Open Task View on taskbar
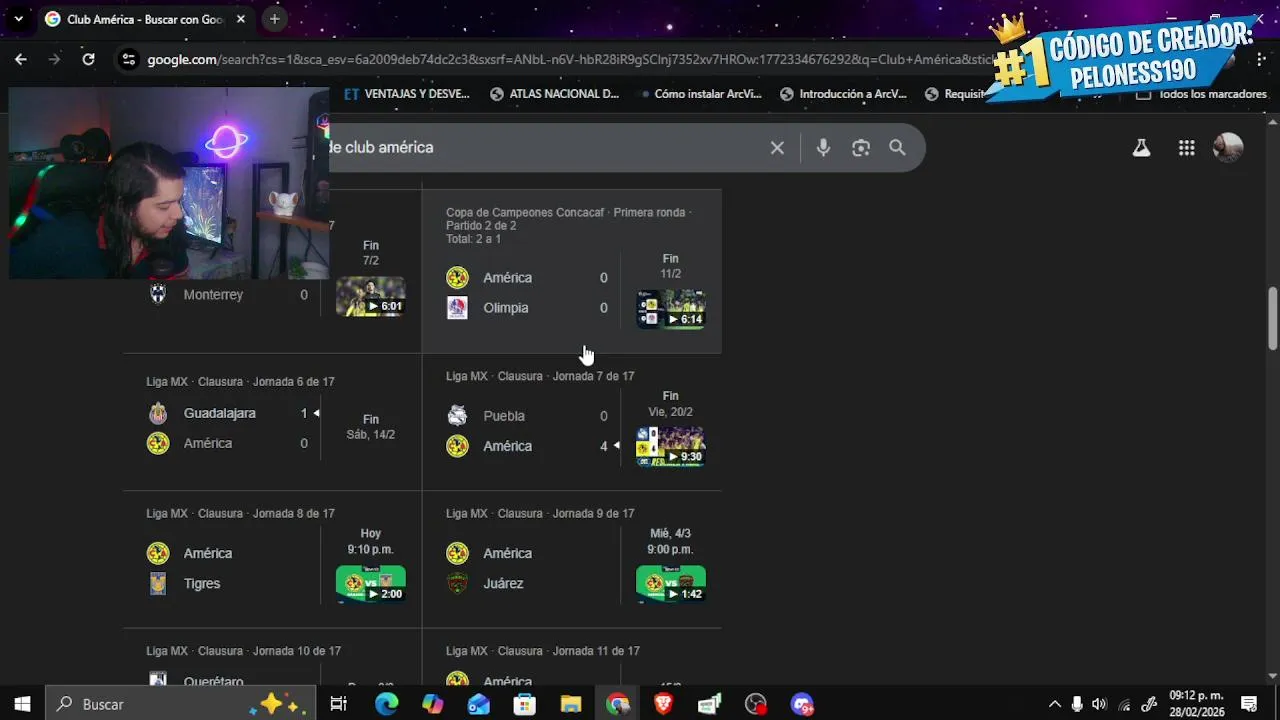 (x=339, y=704)
